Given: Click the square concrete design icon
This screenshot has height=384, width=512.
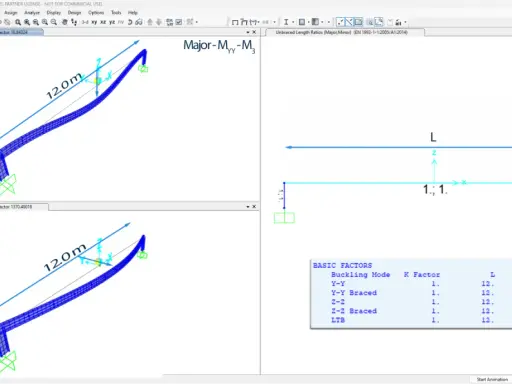Looking at the screenshot, I should (302, 22).
